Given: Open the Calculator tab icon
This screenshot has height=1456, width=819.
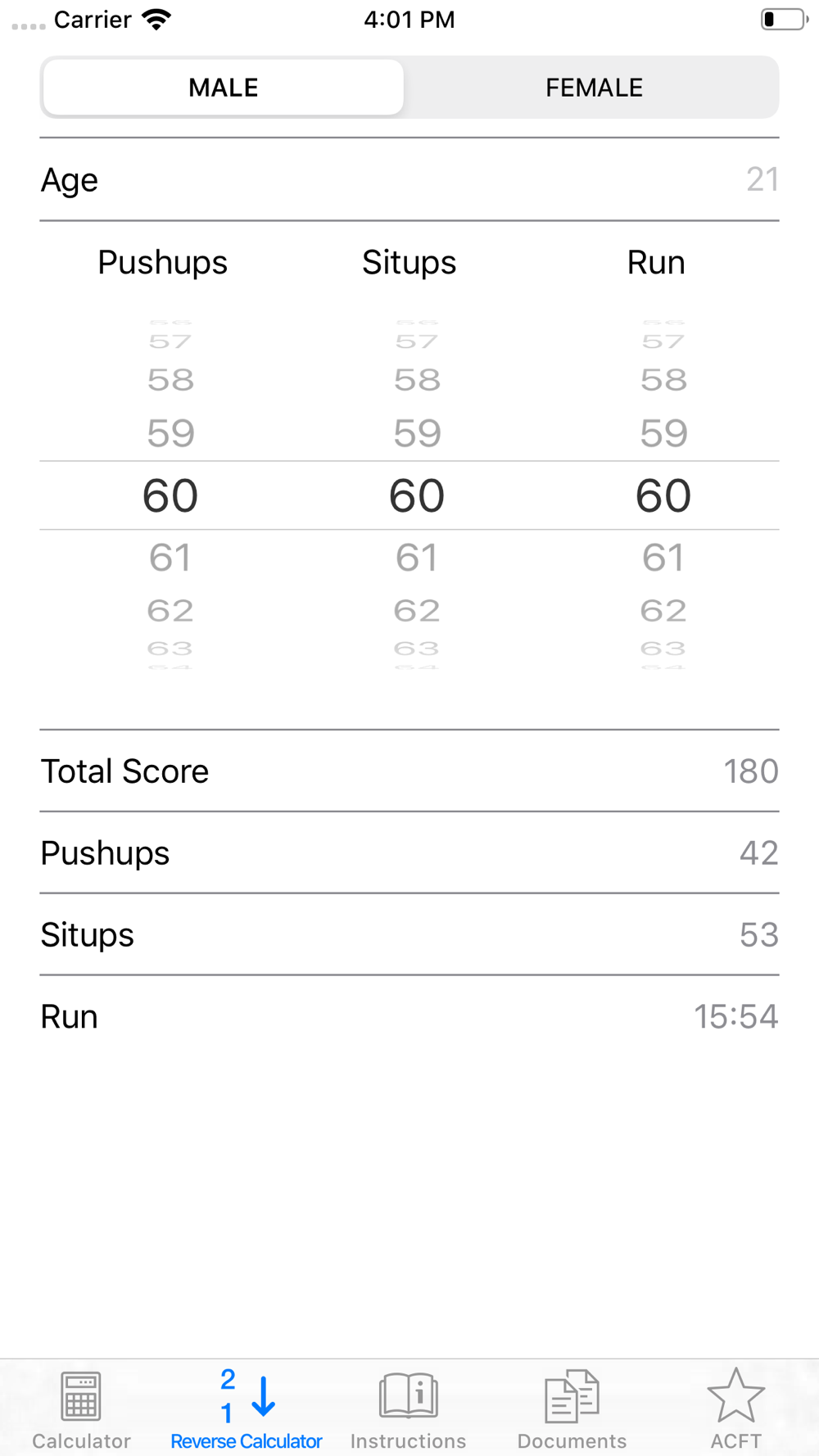Looking at the screenshot, I should pyautogui.click(x=81, y=1396).
